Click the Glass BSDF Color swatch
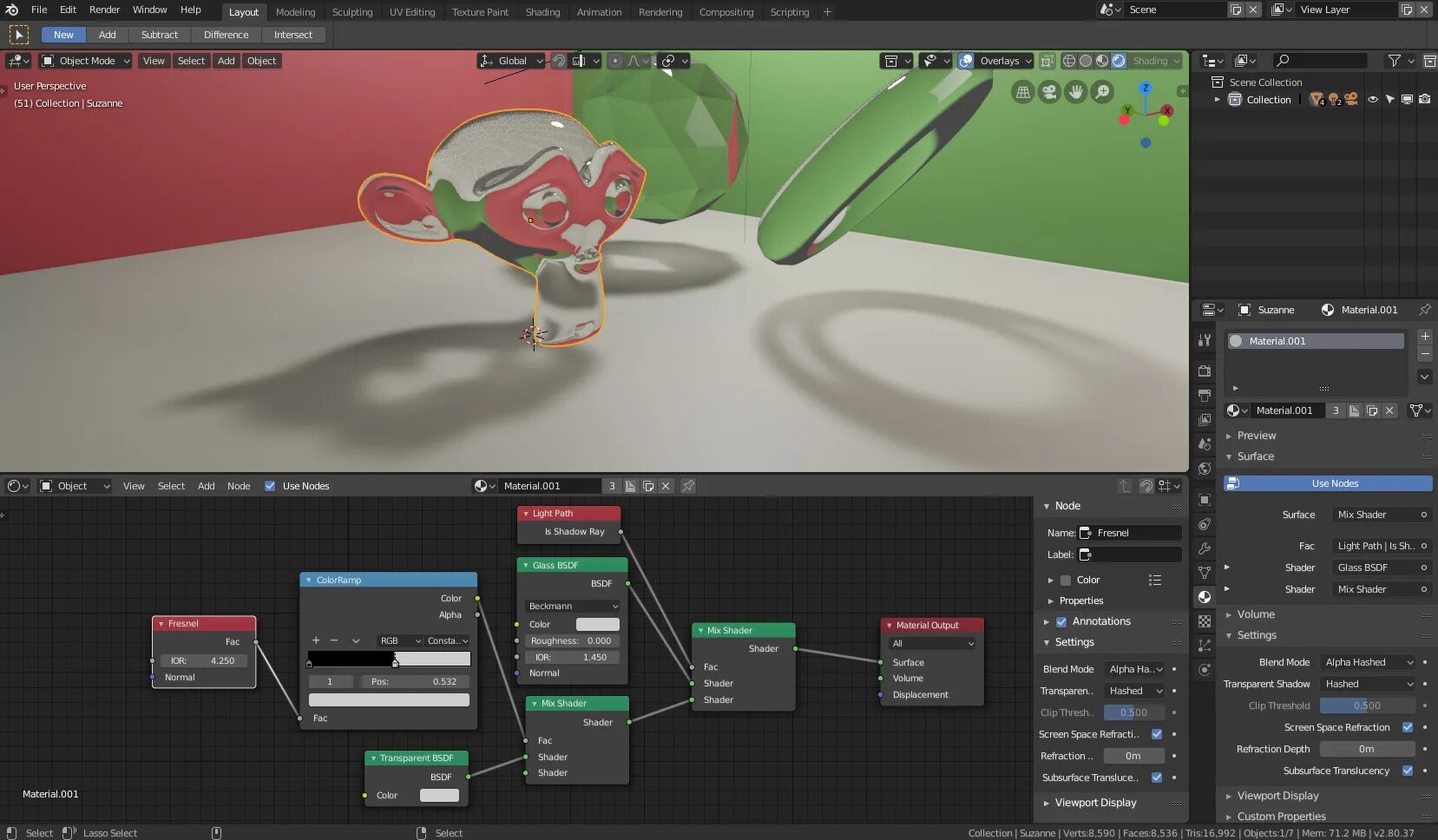The width and height of the screenshot is (1438, 840). click(598, 624)
